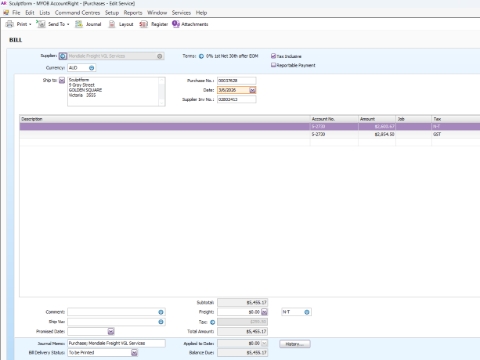Click the Send To toolbar icon
This screenshot has width=480, height=360.
click(x=41, y=24)
